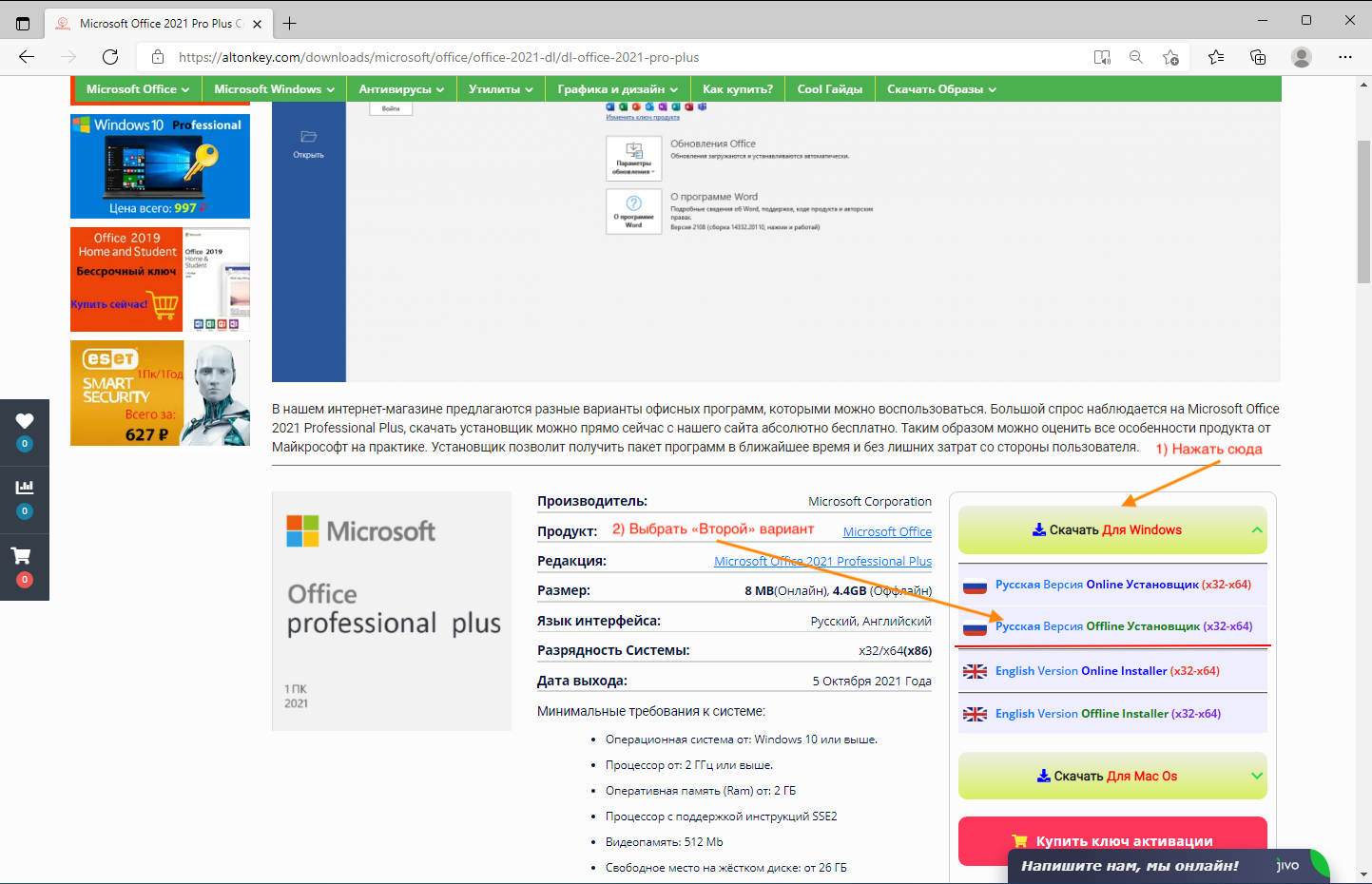Screen dimensions: 1372x884
Task: View site lock information icon
Action: click(158, 57)
